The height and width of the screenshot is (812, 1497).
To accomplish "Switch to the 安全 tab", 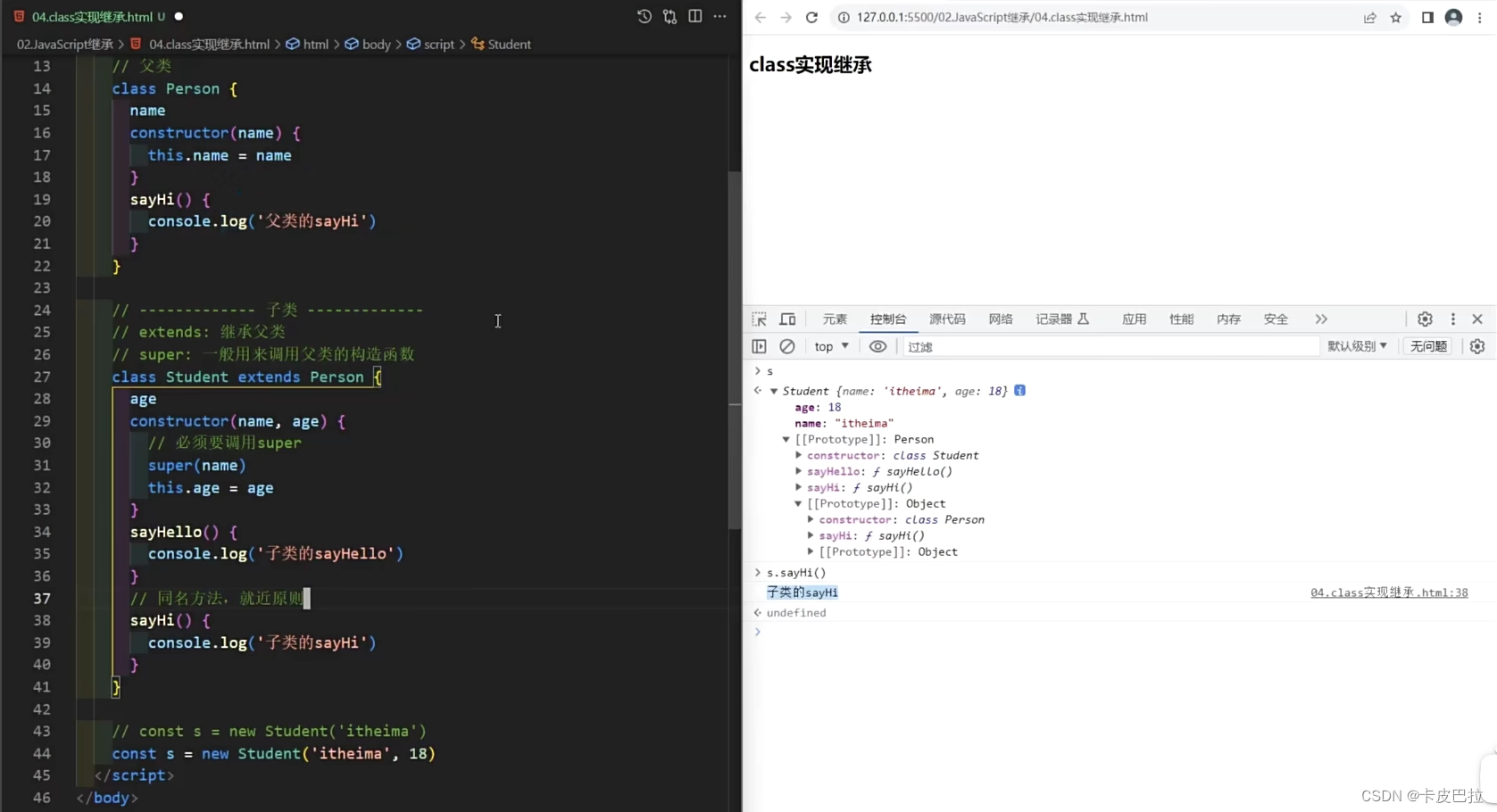I will coord(1276,319).
